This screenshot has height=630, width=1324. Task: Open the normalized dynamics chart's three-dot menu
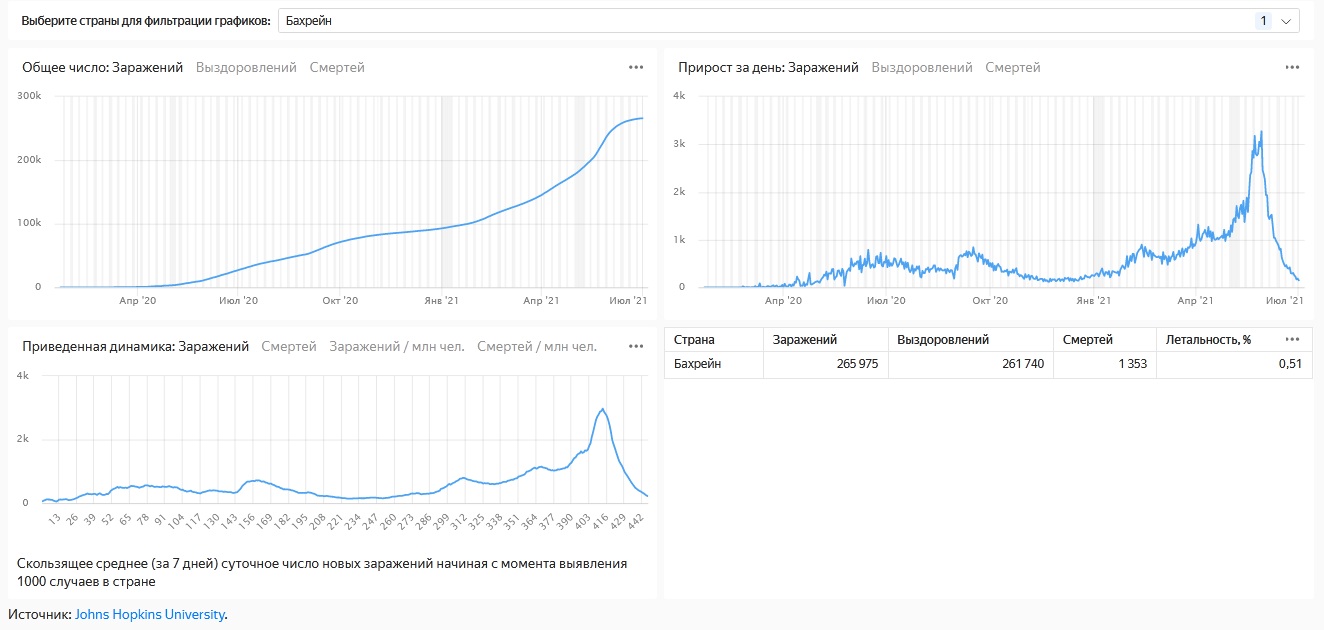(636, 347)
